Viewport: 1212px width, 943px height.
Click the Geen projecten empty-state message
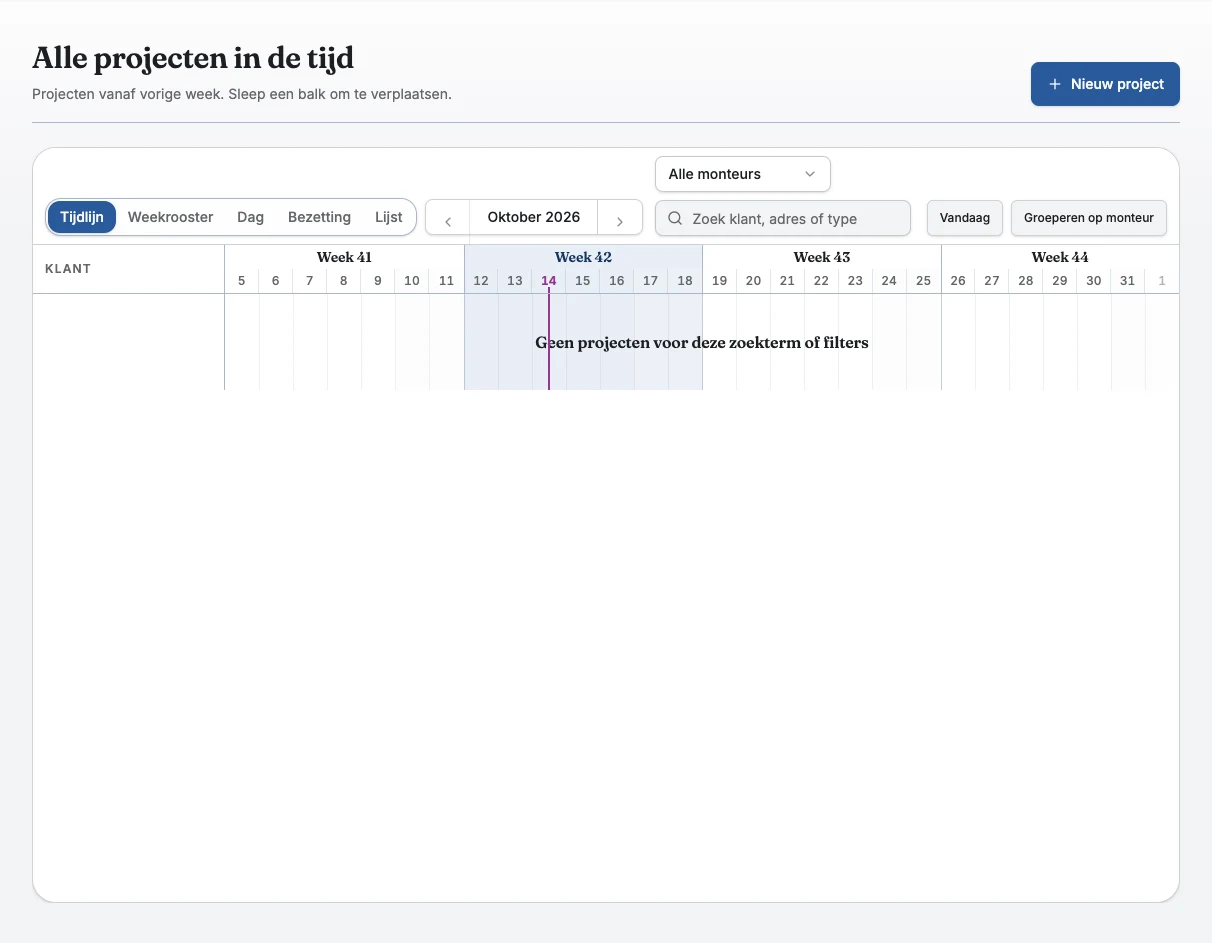click(702, 343)
